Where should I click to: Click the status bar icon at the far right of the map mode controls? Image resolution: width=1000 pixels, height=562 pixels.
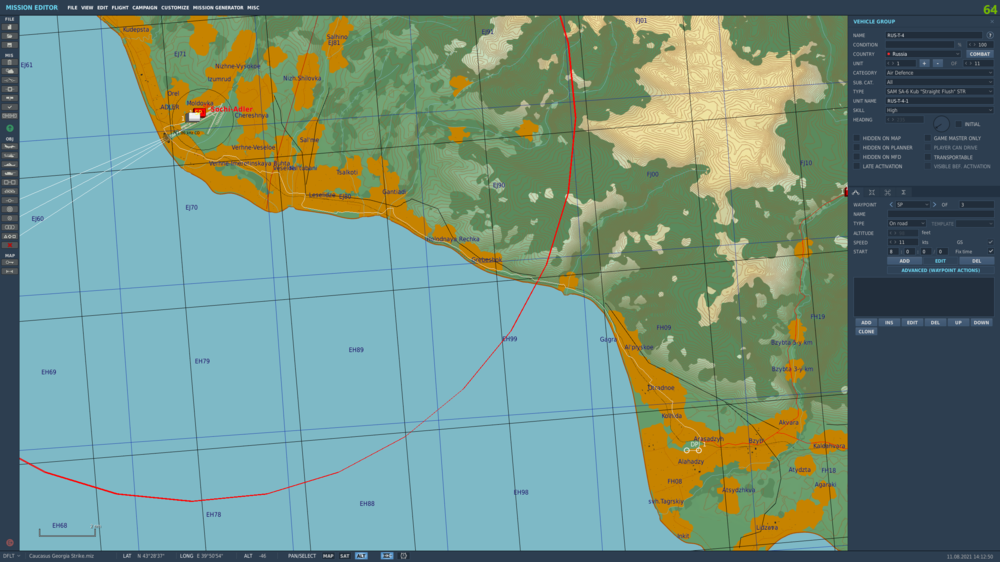(404, 556)
